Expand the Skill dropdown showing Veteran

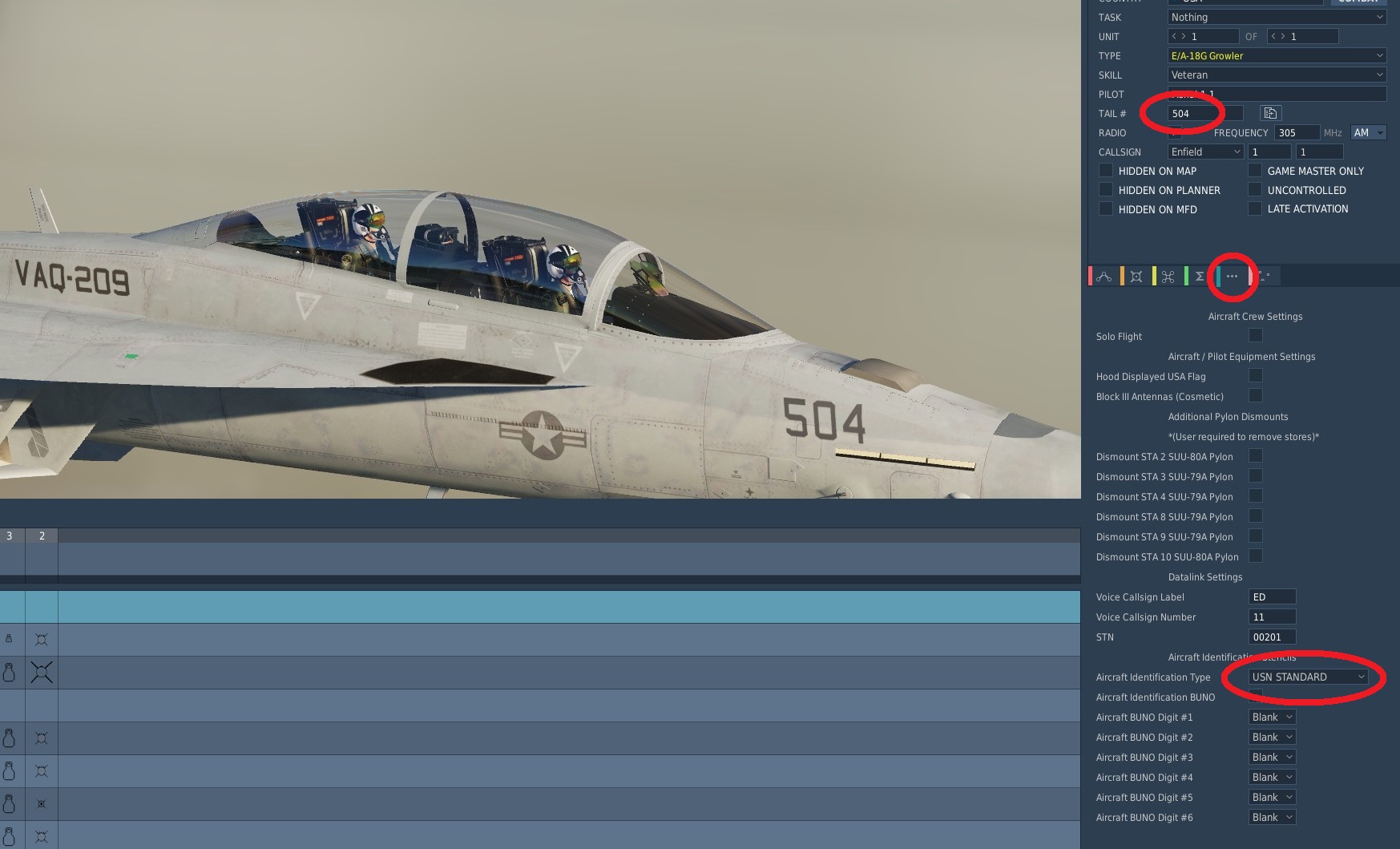1277,75
